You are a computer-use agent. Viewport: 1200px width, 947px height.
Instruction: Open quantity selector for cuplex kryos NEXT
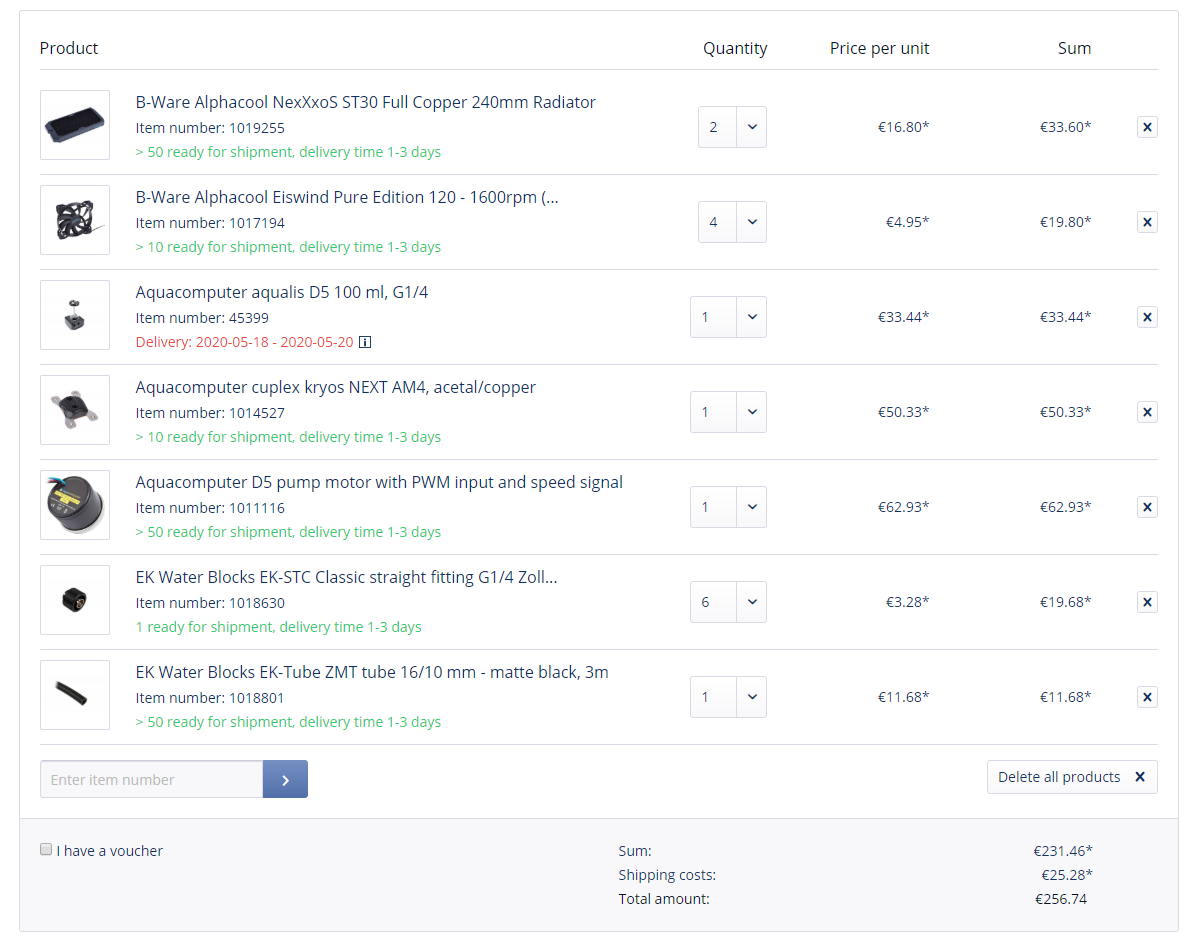coord(728,412)
